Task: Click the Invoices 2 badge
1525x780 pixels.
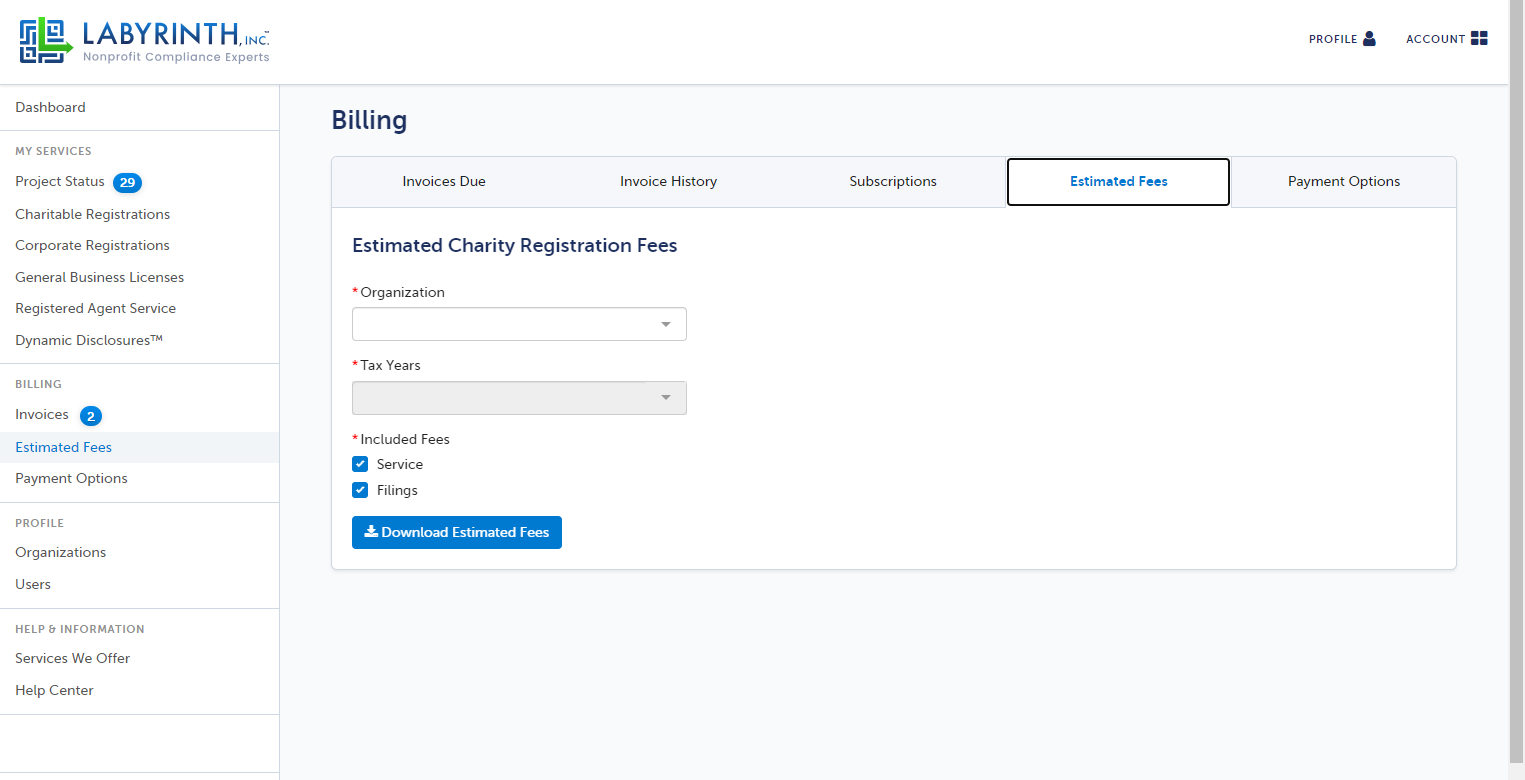Action: click(x=91, y=416)
